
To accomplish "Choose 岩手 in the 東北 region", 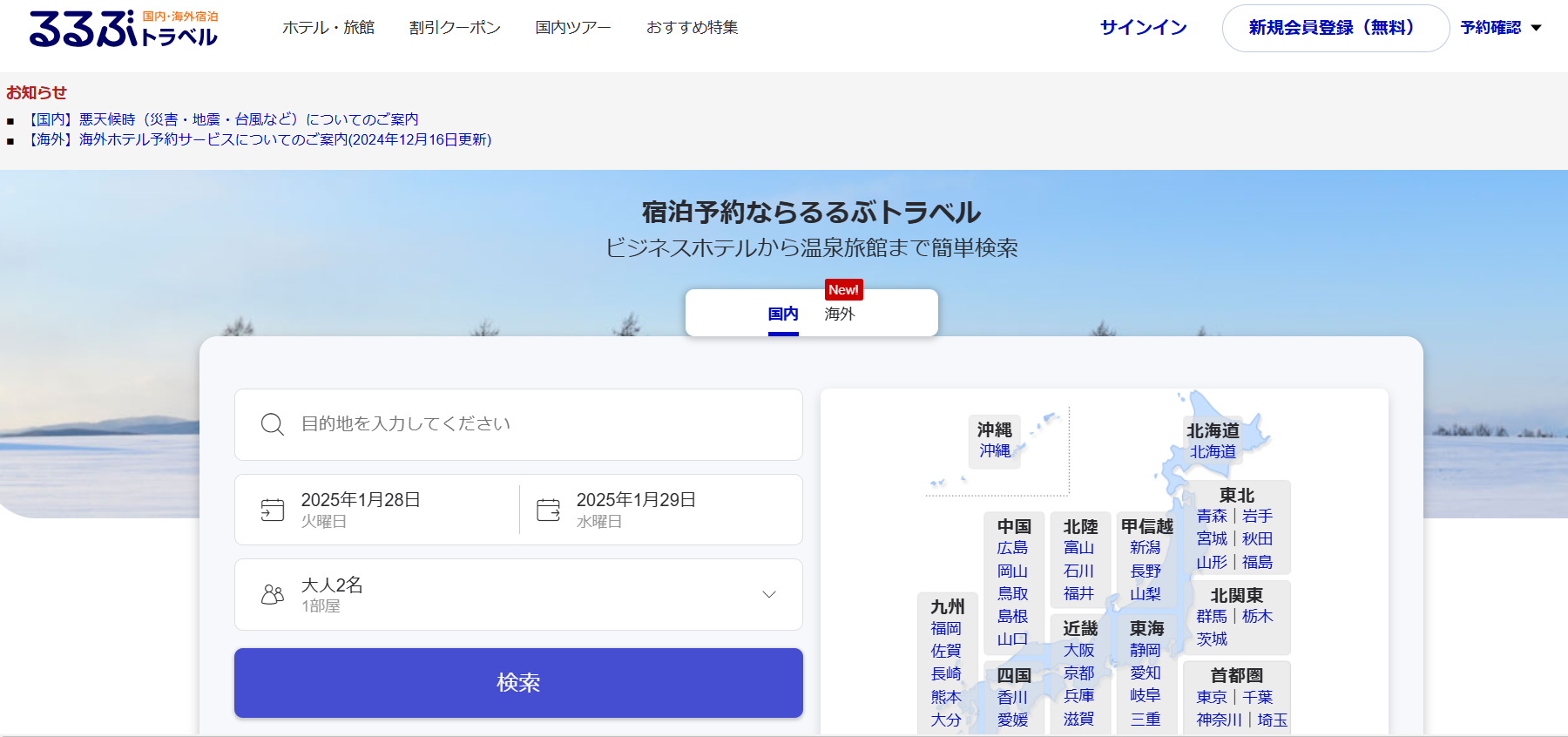I will [1257, 517].
